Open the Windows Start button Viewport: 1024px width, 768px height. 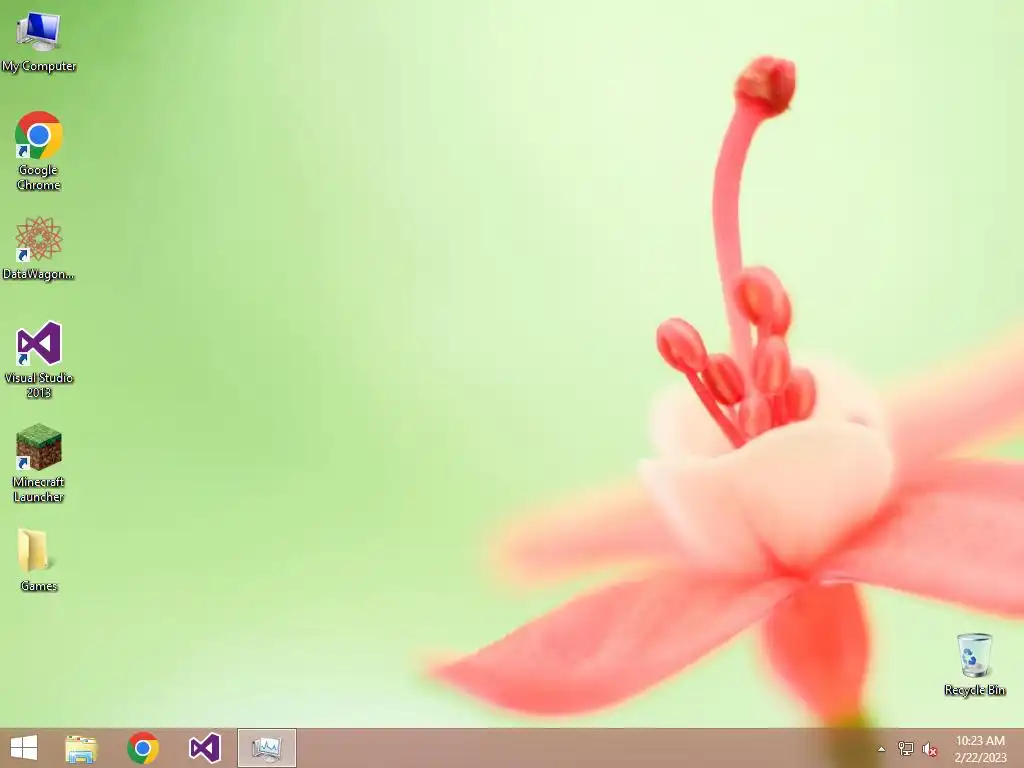coord(24,748)
